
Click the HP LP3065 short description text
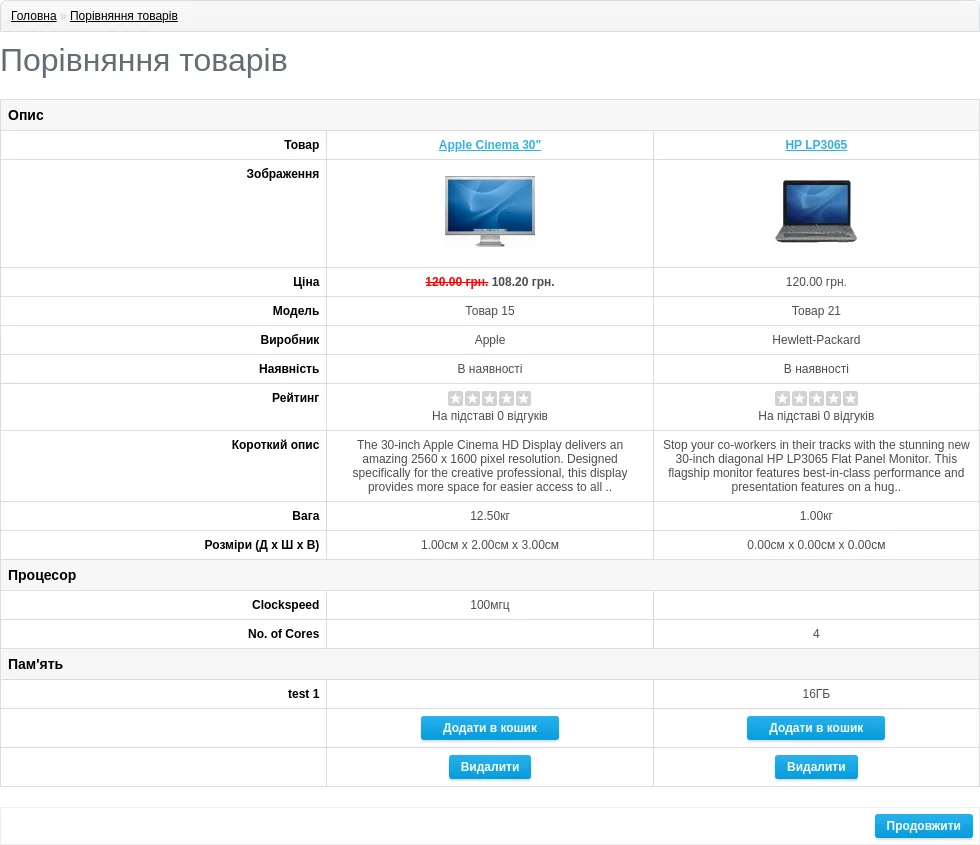coord(816,466)
